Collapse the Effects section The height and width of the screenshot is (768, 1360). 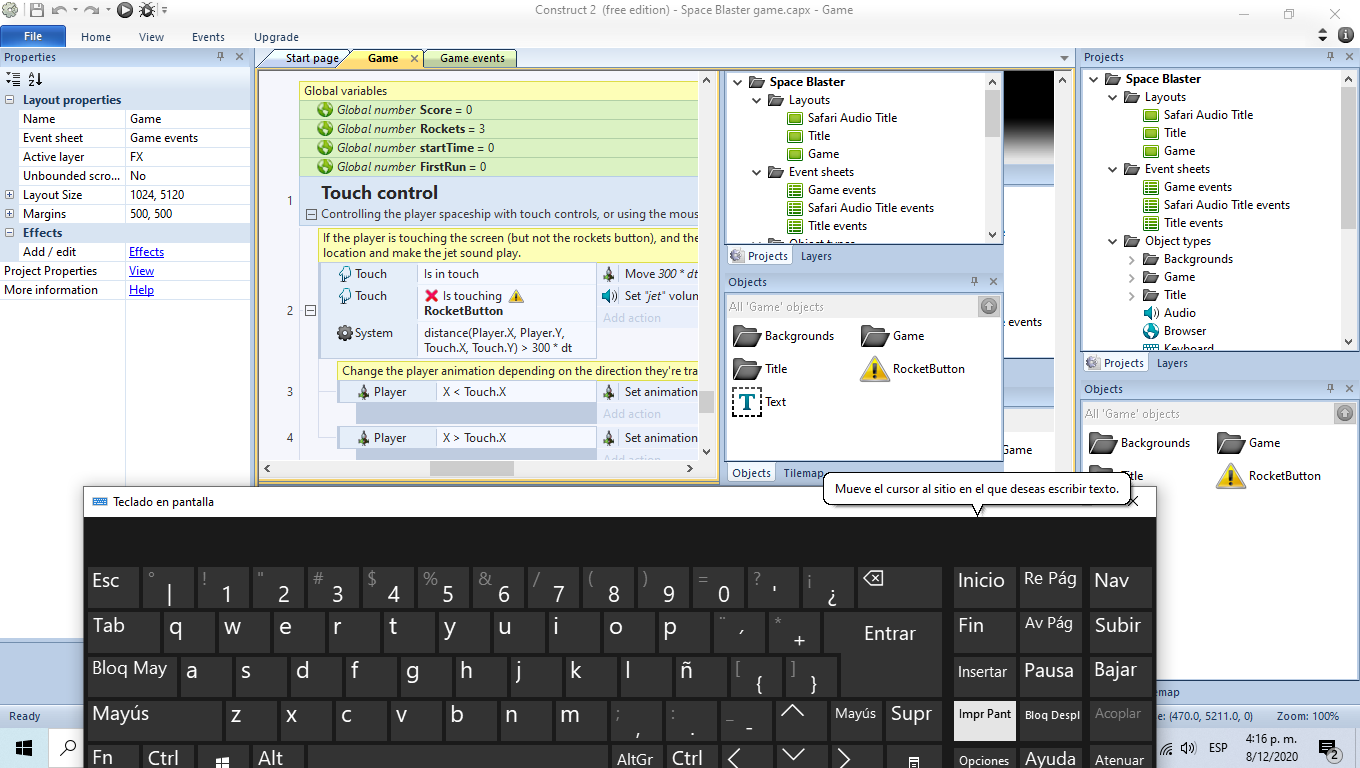pos(10,233)
